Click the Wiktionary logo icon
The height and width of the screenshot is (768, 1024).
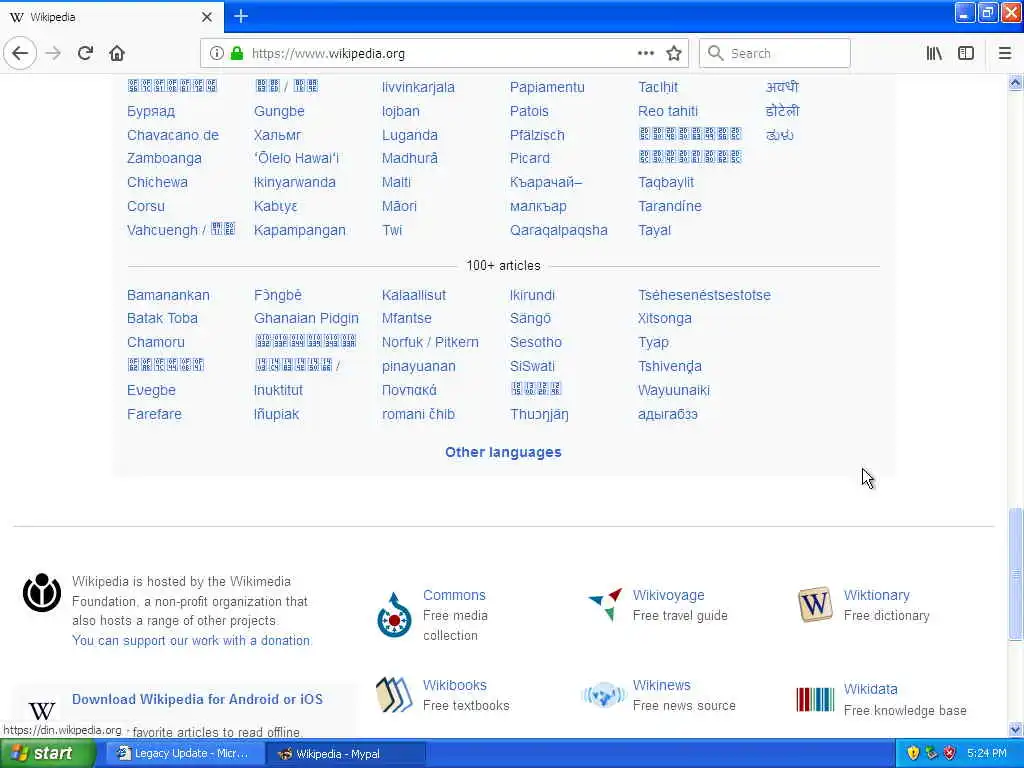tap(815, 604)
